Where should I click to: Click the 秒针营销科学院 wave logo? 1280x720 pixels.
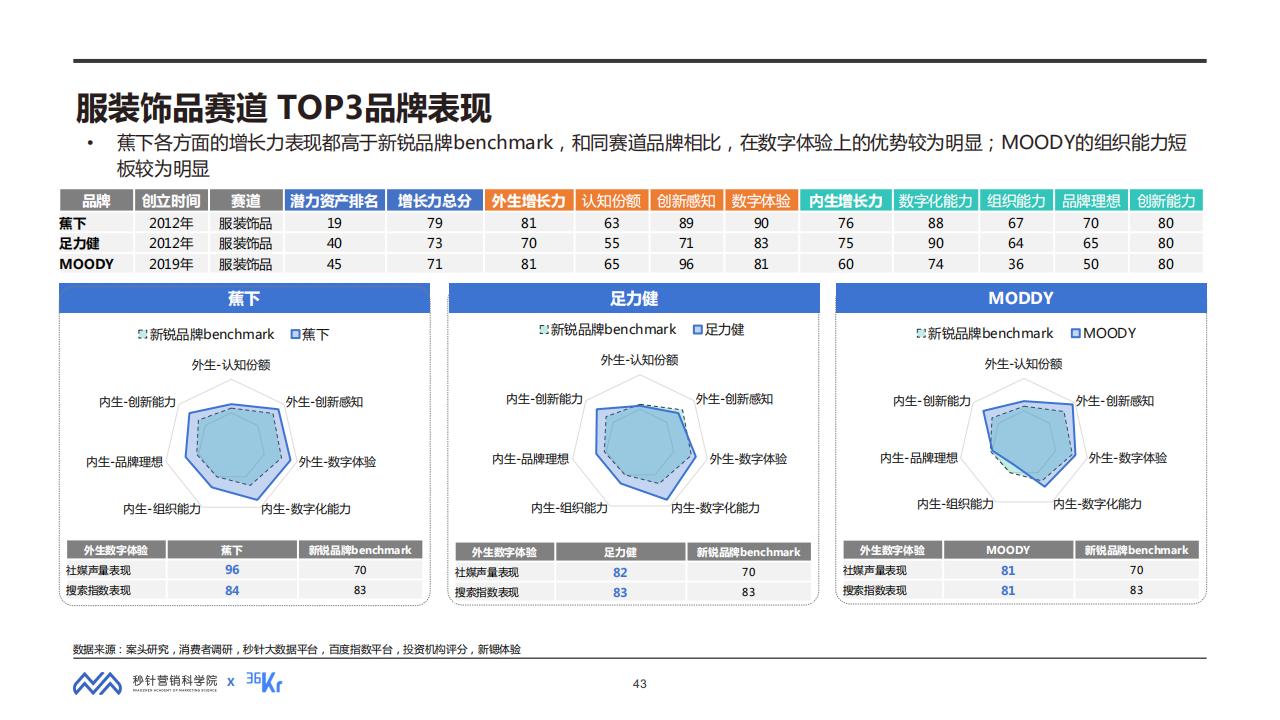pyautogui.click(x=96, y=683)
